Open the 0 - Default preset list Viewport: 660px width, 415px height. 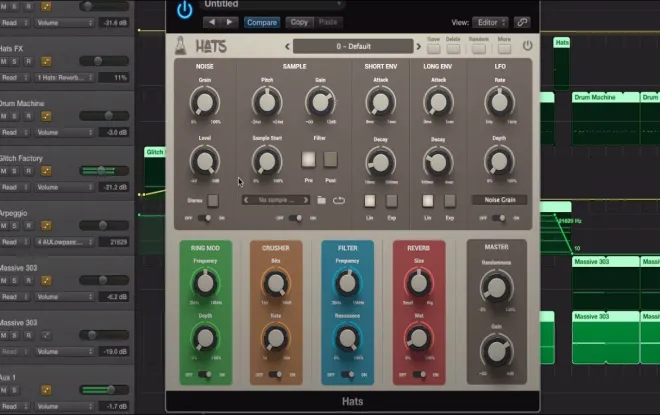pos(353,46)
